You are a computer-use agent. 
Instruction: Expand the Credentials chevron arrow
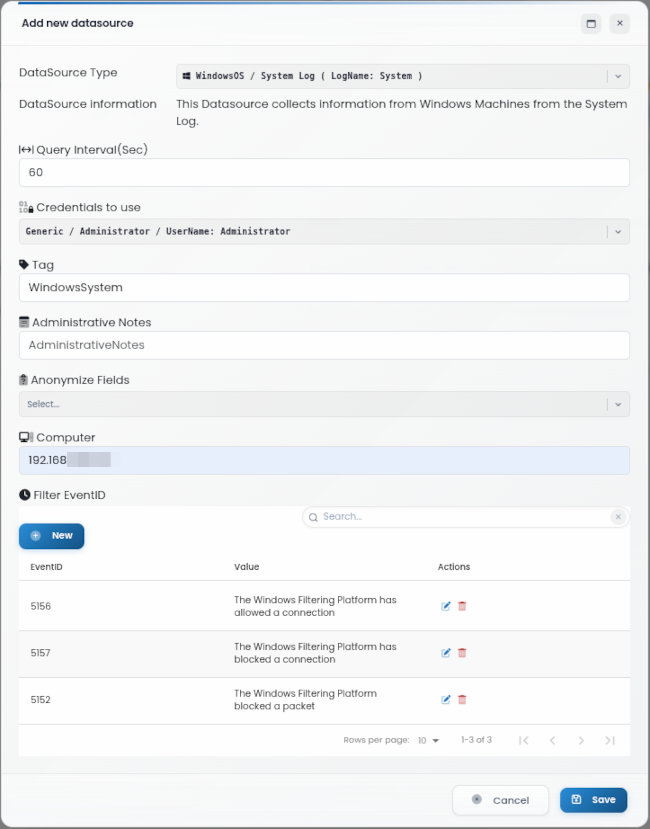(x=618, y=232)
